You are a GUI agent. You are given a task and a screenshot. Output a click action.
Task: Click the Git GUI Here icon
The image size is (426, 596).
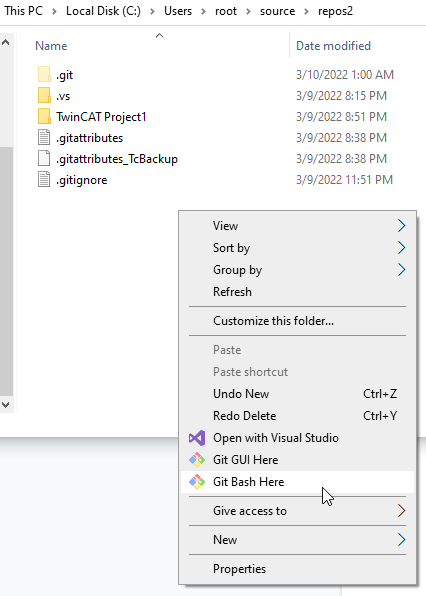click(x=197, y=460)
